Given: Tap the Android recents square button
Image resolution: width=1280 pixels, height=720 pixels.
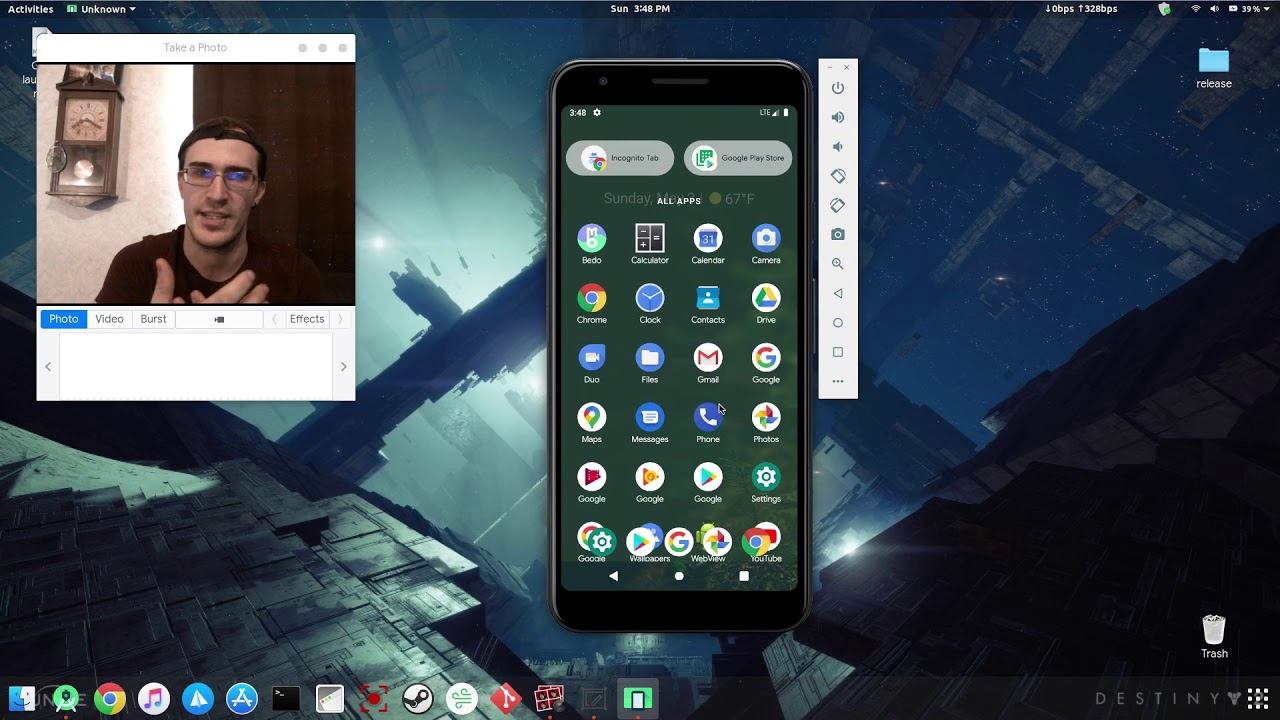Looking at the screenshot, I should (744, 576).
